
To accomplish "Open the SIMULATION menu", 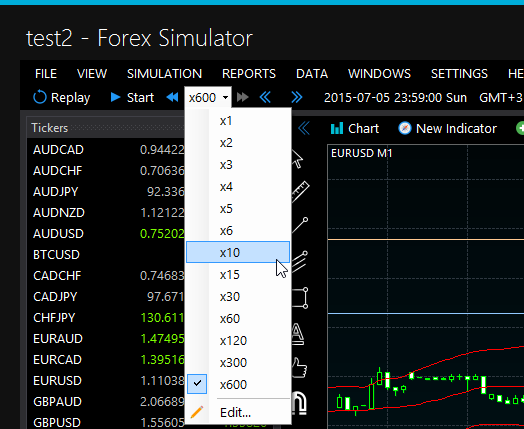I will click(164, 74).
